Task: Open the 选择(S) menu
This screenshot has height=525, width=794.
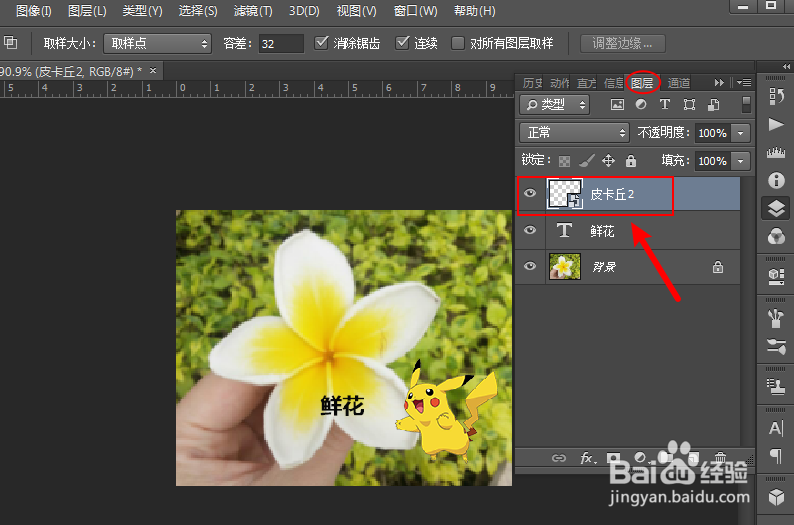Action: tap(197, 11)
